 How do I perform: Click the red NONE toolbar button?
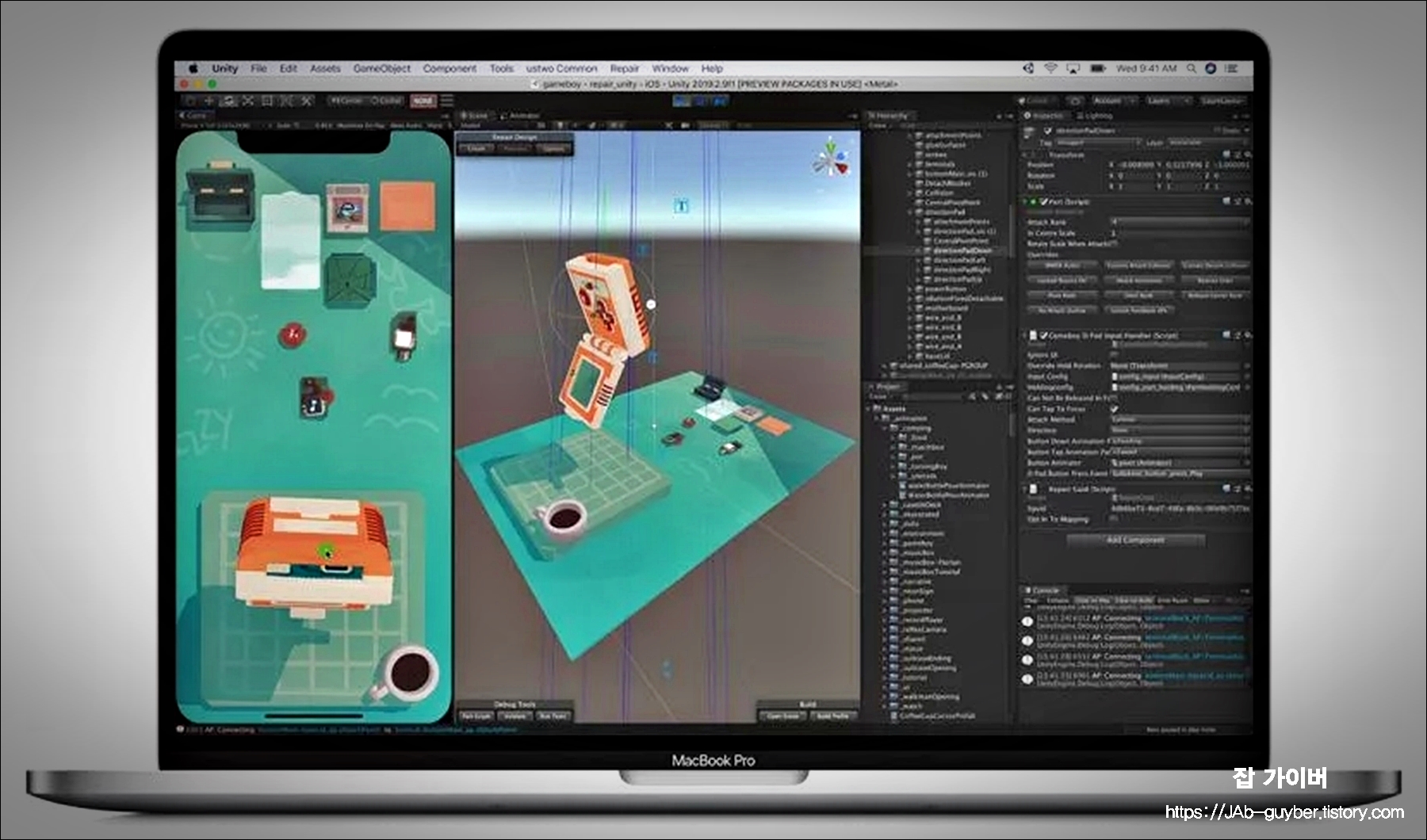(x=423, y=101)
